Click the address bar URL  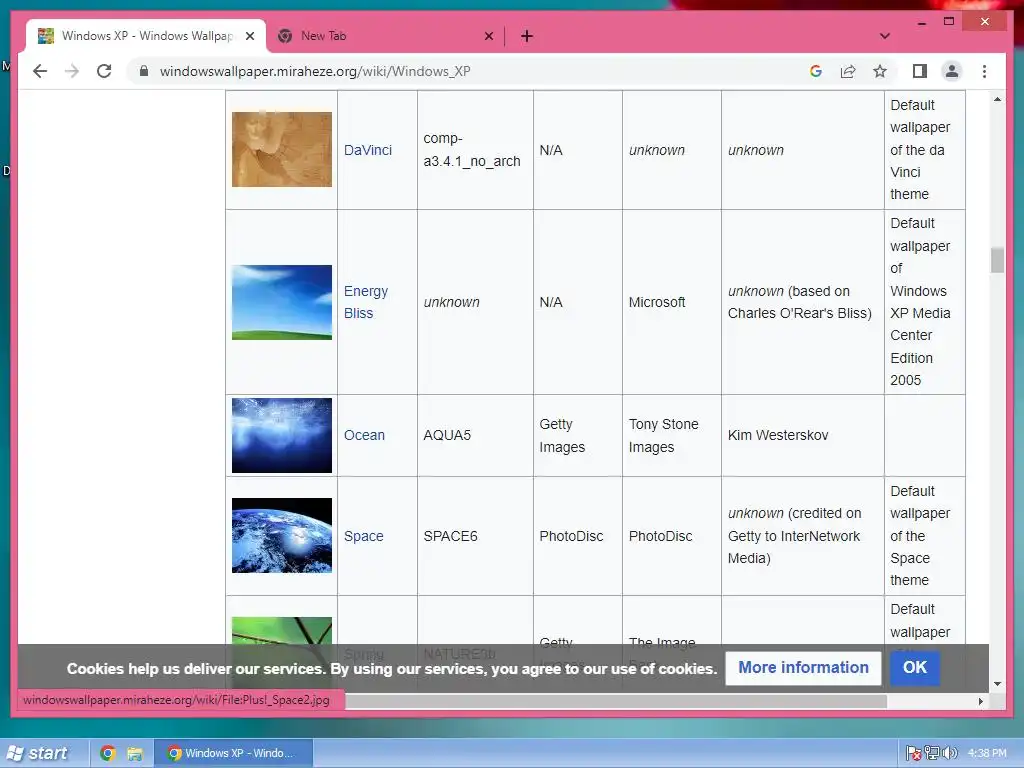[315, 71]
